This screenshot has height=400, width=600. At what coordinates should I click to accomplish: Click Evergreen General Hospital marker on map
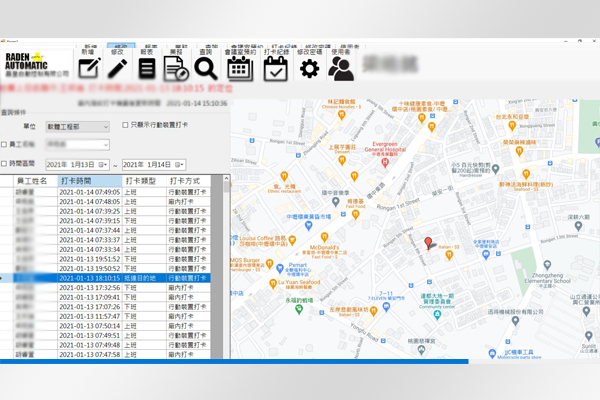pos(385,163)
